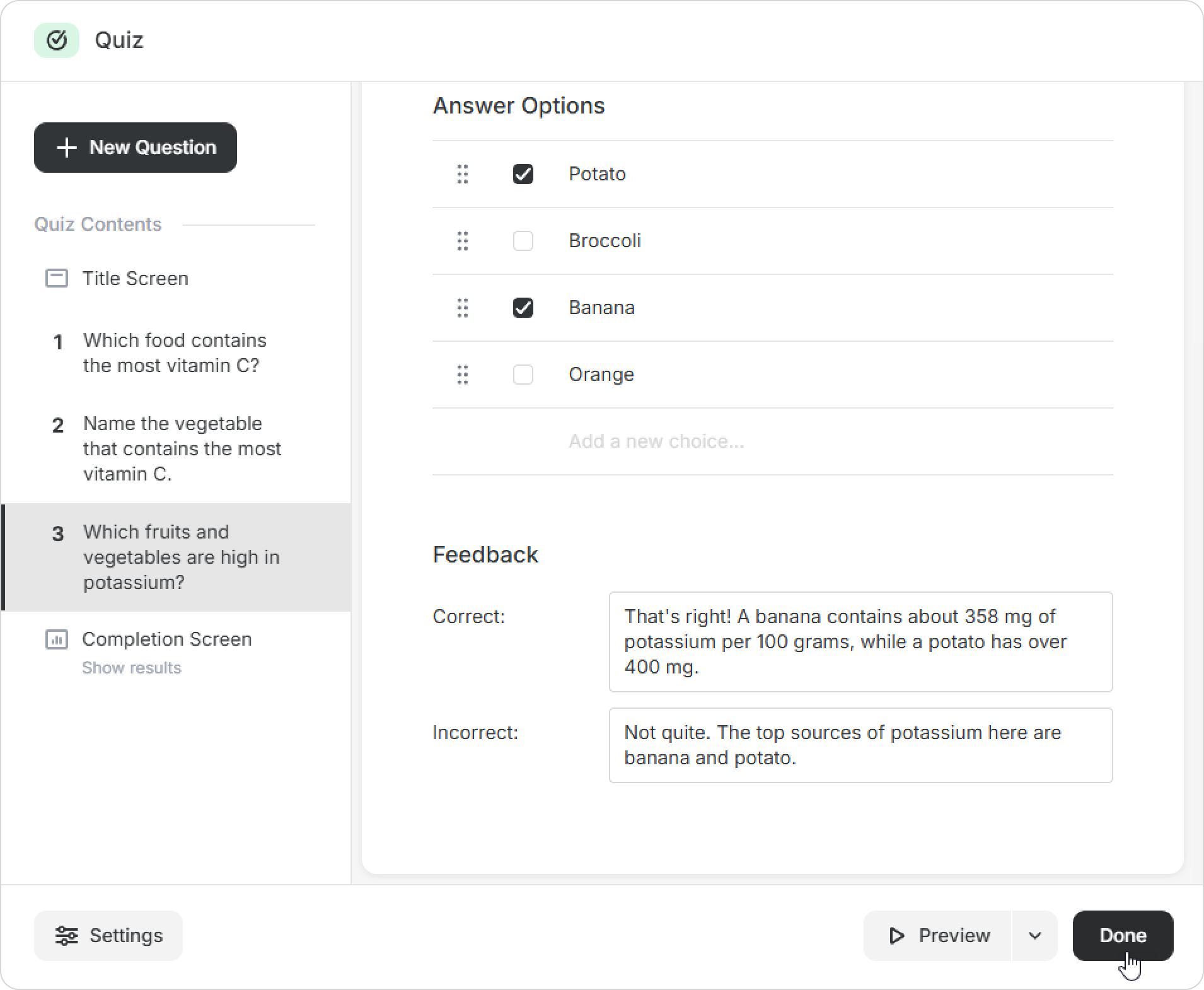Check the Broccoli answer checkbox
Image resolution: width=1204 pixels, height=990 pixels.
523,241
